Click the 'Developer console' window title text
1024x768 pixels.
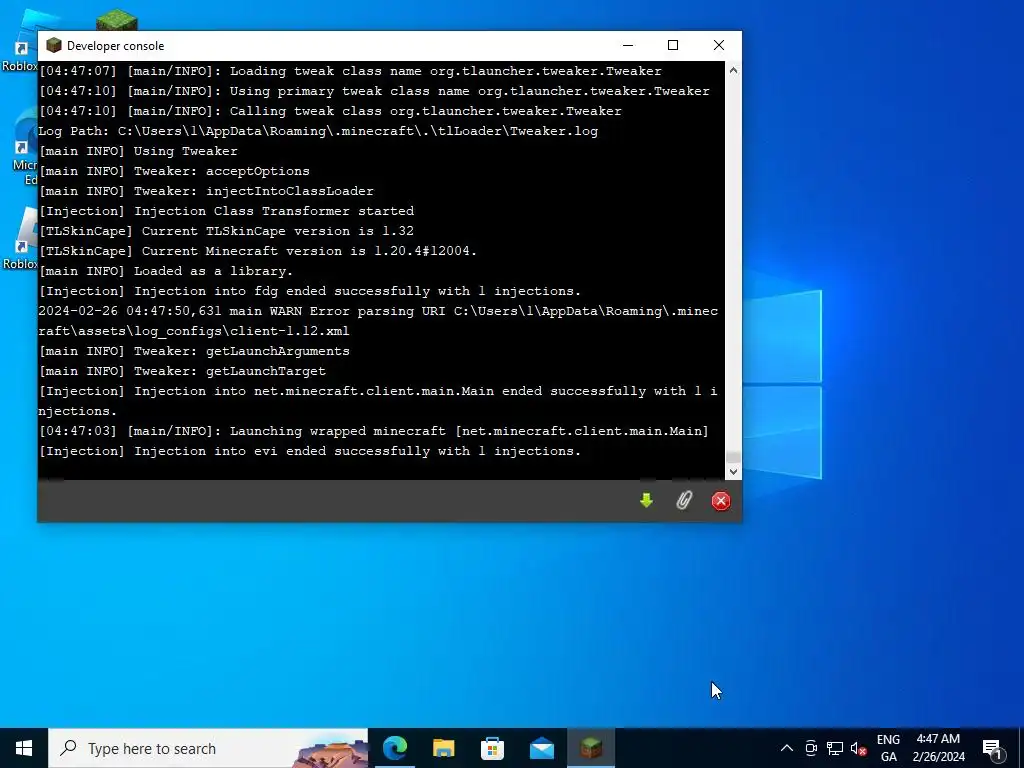pyautogui.click(x=116, y=46)
